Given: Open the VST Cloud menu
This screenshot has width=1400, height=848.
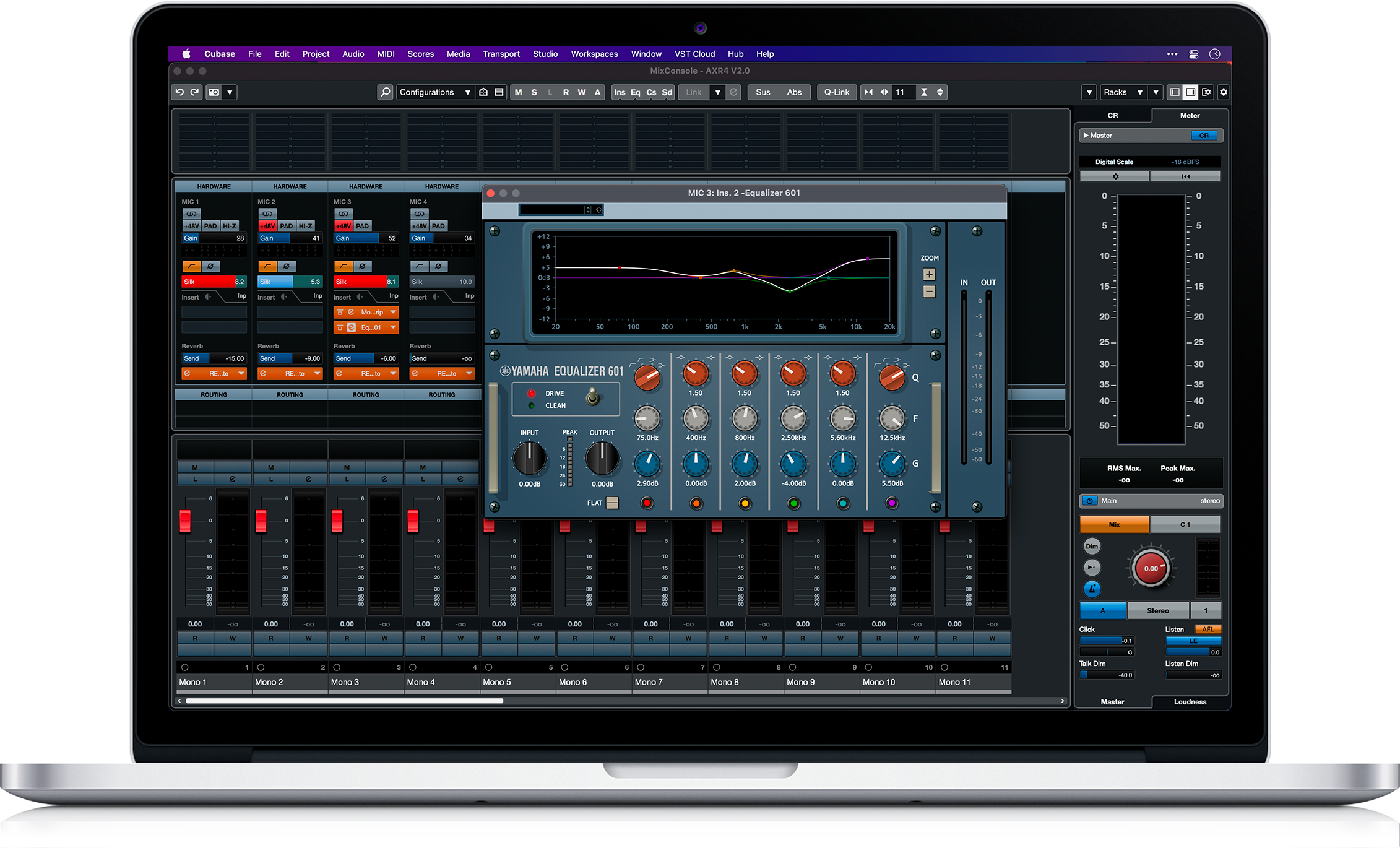Looking at the screenshot, I should coord(694,54).
